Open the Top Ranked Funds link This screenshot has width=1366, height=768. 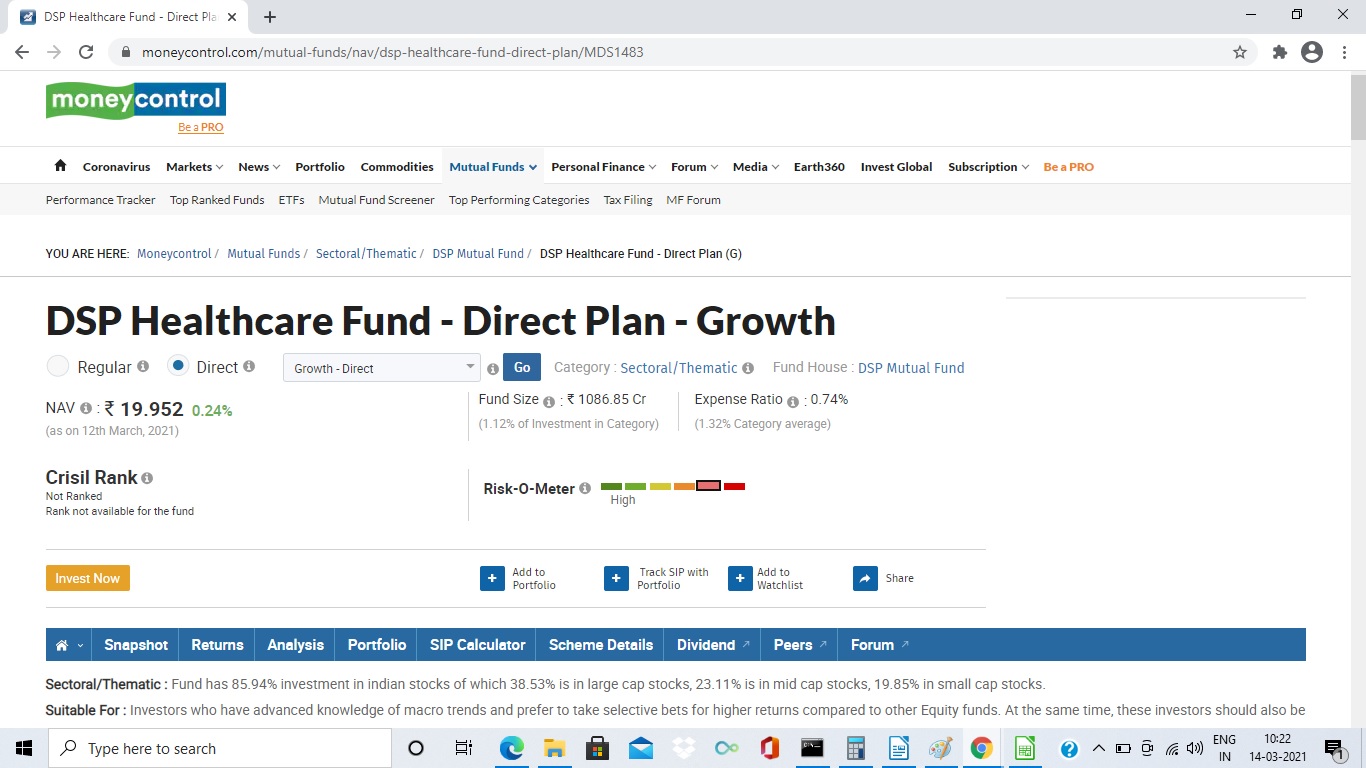click(217, 200)
